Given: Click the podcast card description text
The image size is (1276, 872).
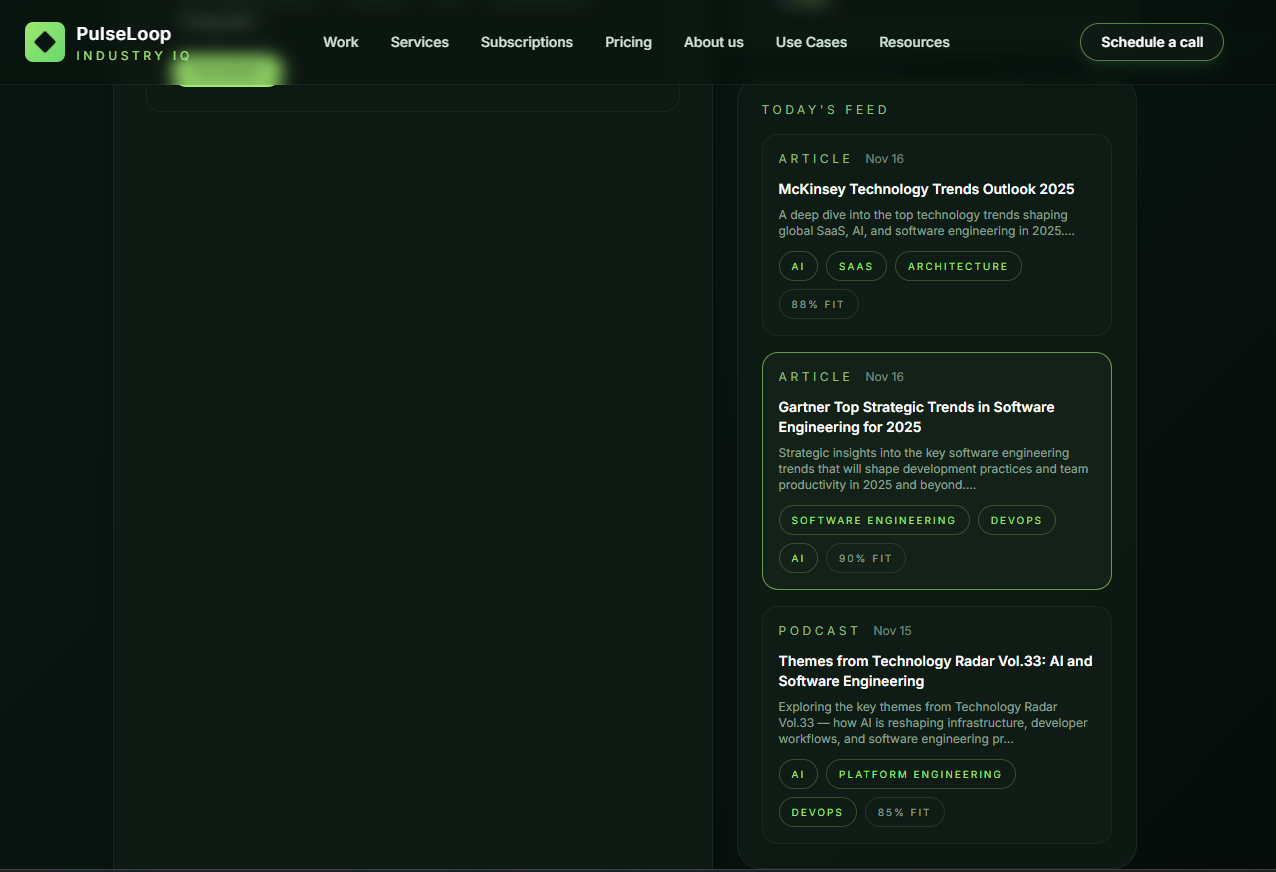Looking at the screenshot, I should point(933,723).
